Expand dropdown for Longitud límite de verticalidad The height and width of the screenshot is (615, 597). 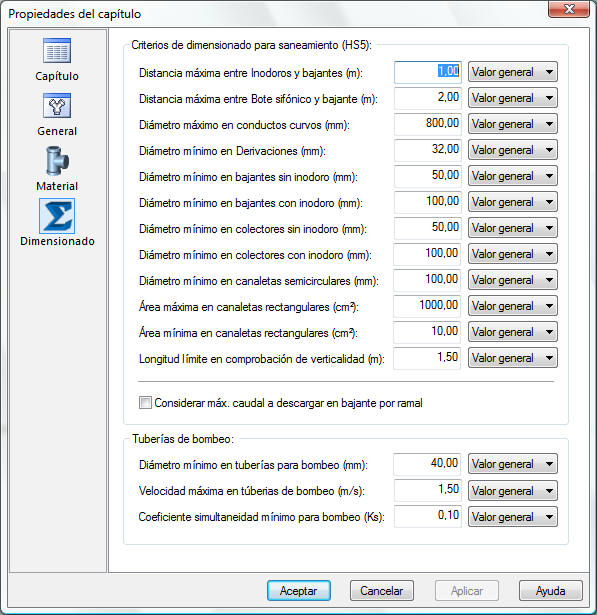513,358
